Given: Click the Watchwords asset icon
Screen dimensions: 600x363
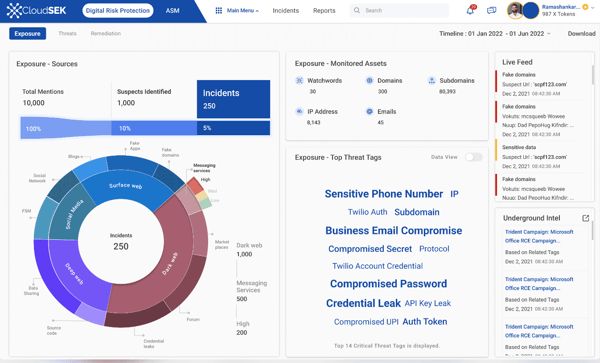Looking at the screenshot, I should click(299, 80).
